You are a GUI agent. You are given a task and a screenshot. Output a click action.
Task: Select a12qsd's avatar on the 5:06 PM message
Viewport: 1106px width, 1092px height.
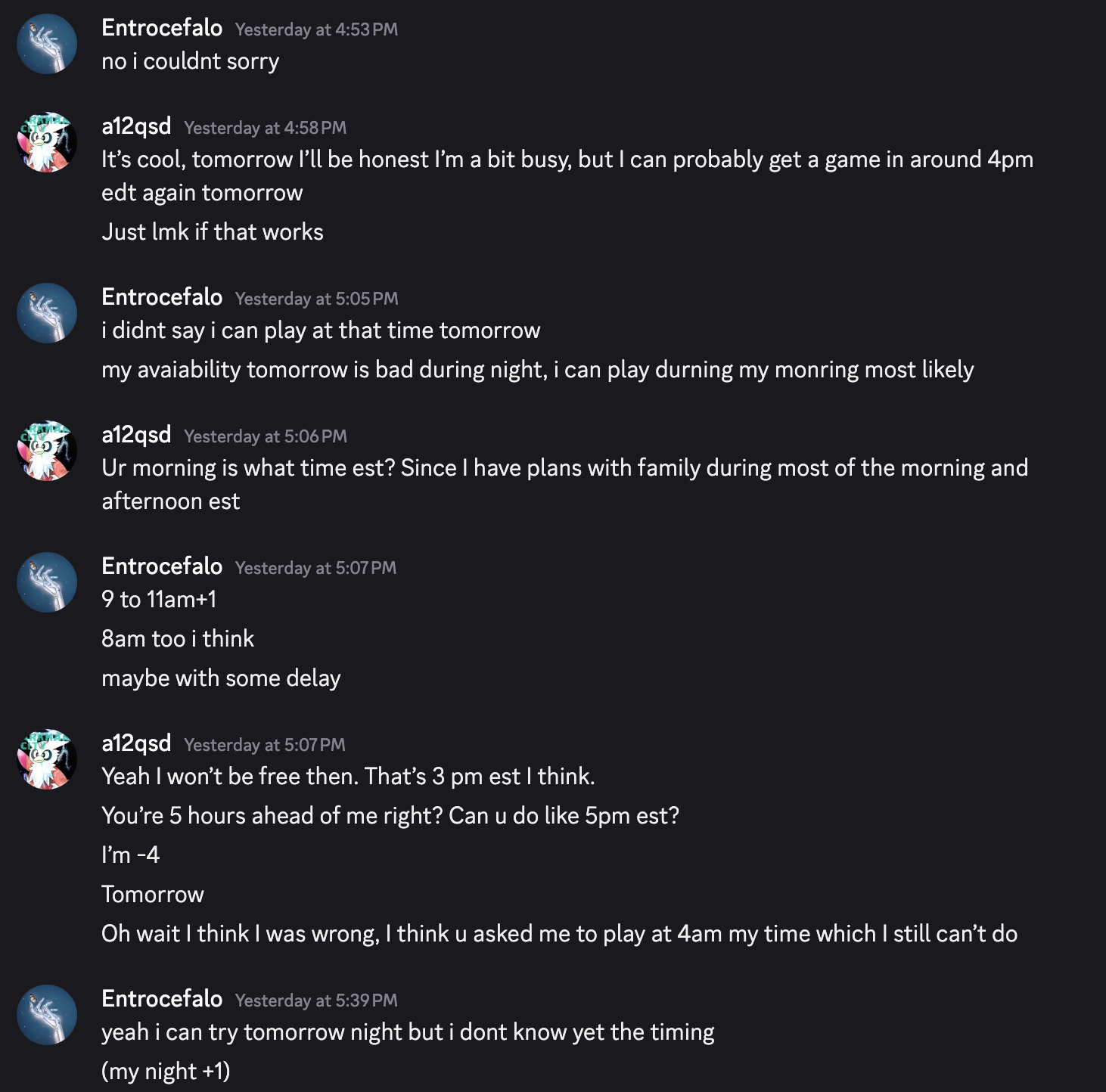click(47, 451)
